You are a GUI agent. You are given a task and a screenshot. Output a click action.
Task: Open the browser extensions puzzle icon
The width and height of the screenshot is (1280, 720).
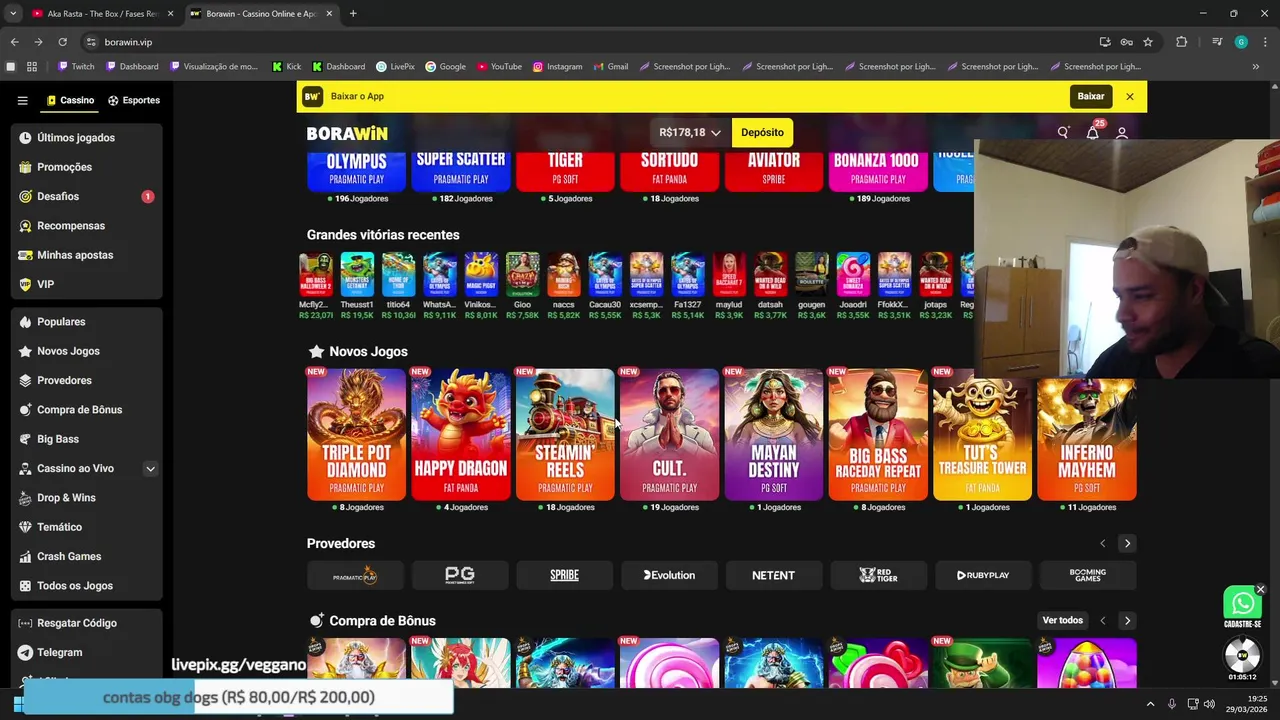click(1181, 42)
